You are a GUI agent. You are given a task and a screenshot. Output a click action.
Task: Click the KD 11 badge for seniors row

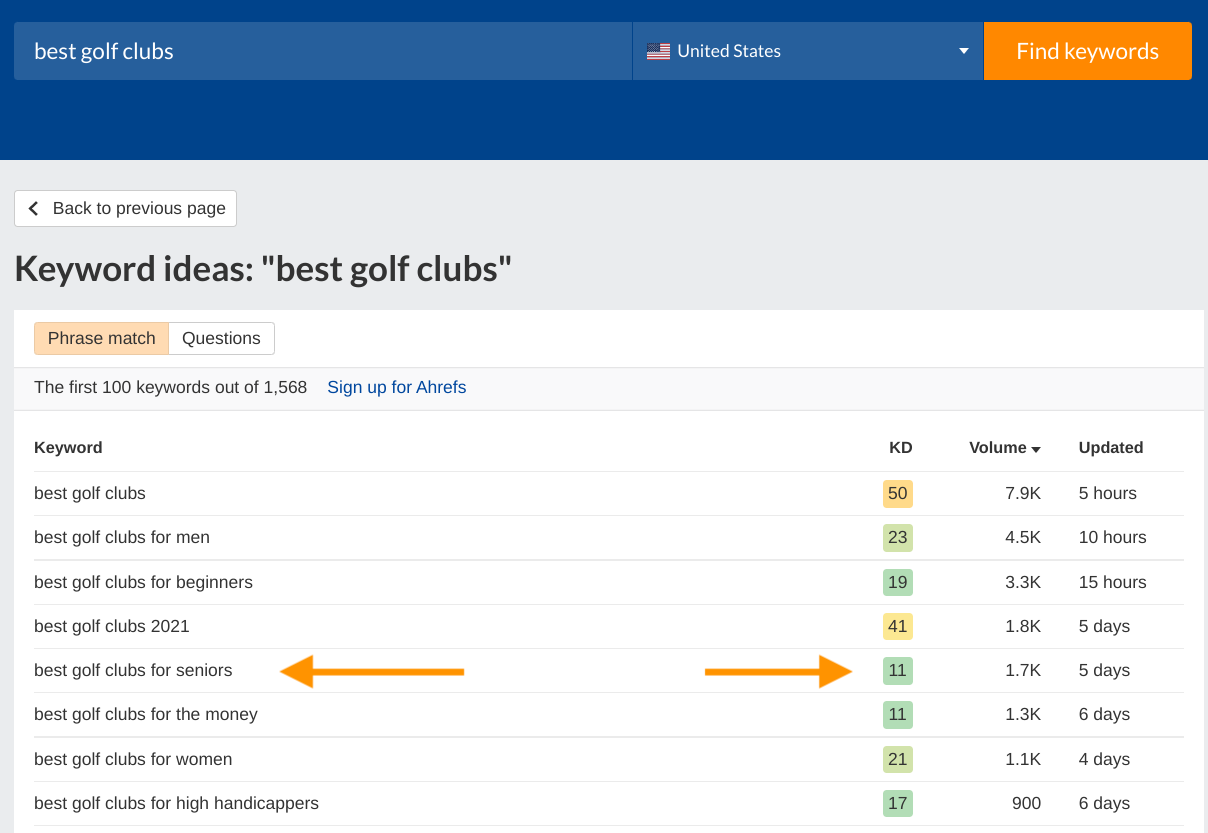coord(898,670)
